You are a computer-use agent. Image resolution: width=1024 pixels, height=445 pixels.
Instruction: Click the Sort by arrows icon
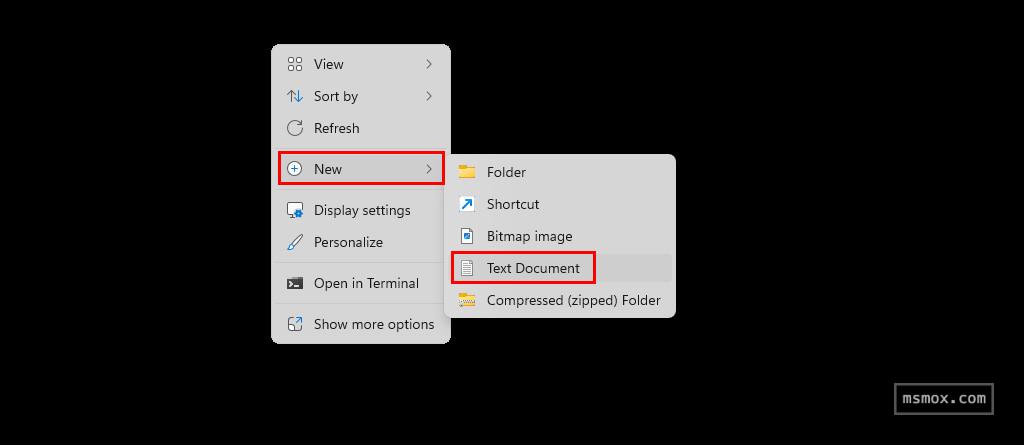point(295,96)
